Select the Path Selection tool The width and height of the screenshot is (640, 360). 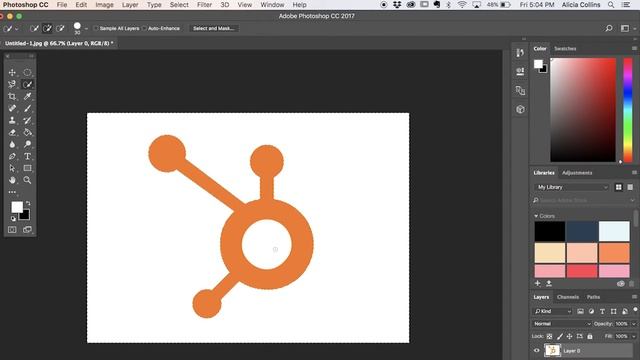12,168
